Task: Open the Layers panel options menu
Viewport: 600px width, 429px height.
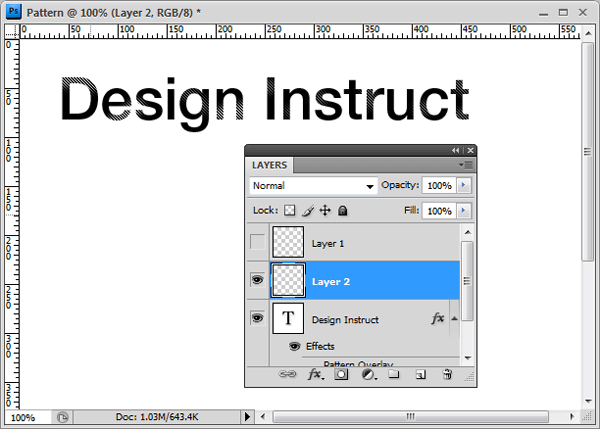Action: [x=466, y=165]
